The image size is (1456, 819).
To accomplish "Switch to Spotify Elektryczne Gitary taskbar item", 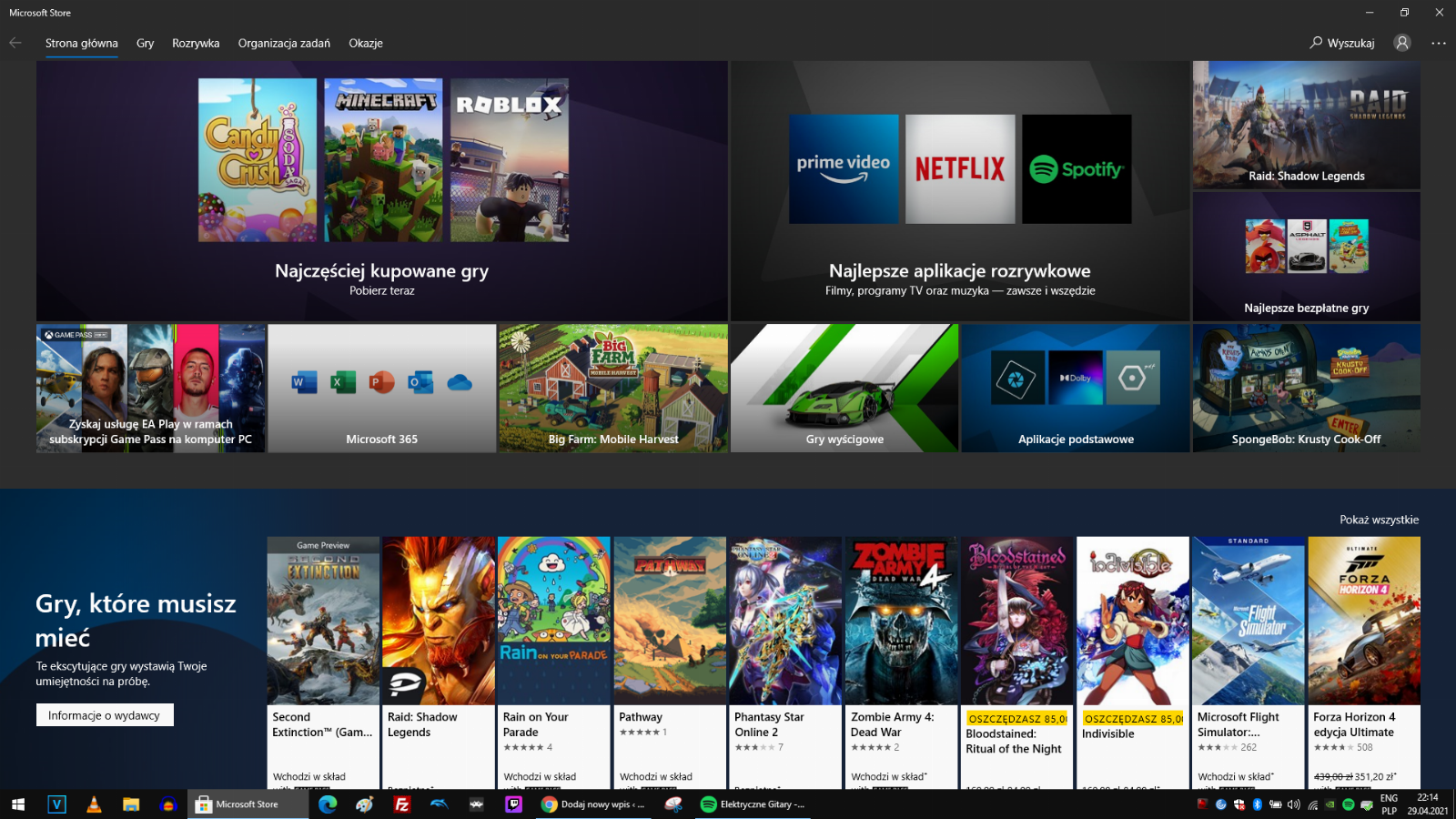I will [753, 804].
